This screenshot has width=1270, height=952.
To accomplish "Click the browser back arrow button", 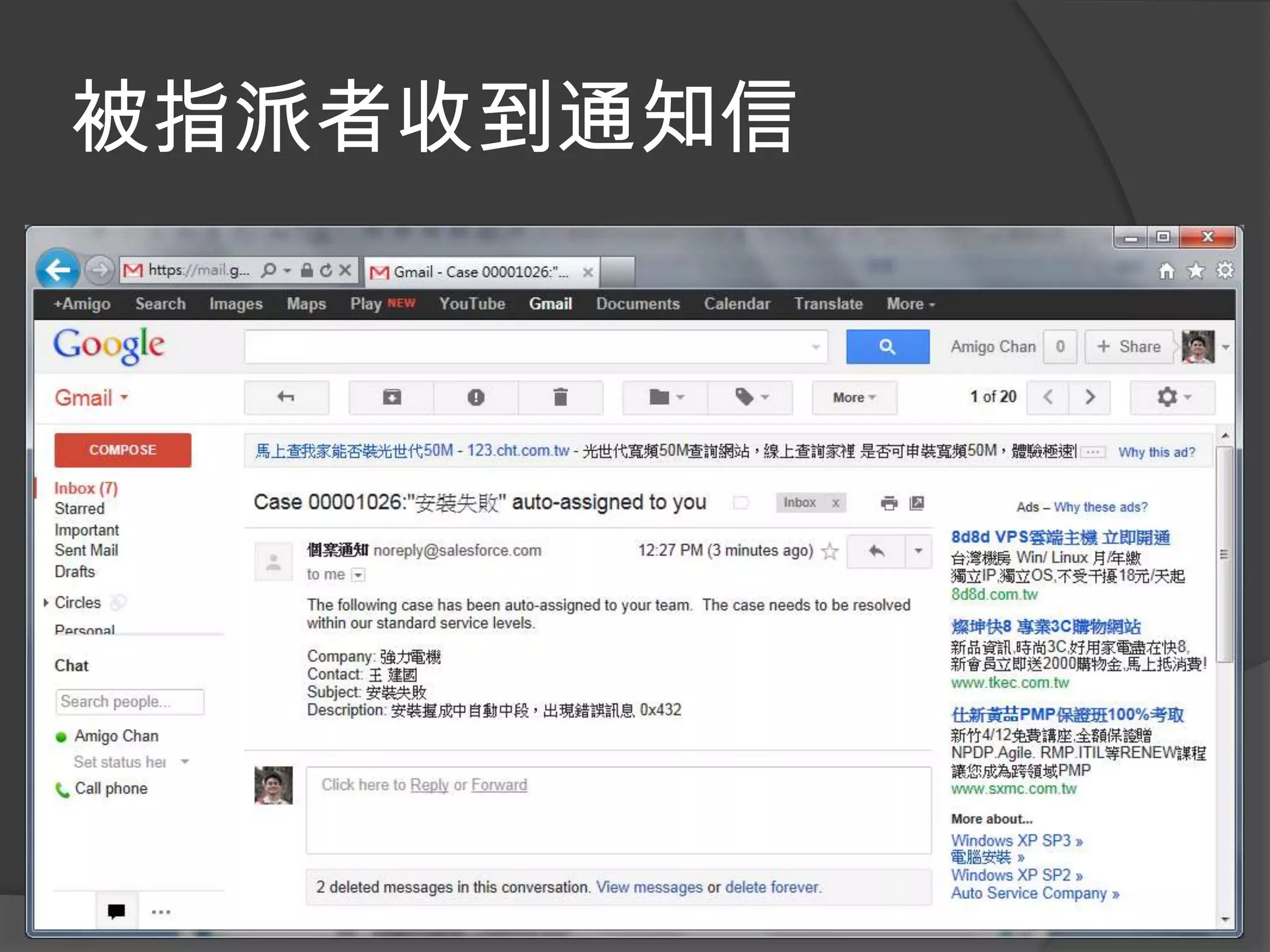I will point(58,269).
